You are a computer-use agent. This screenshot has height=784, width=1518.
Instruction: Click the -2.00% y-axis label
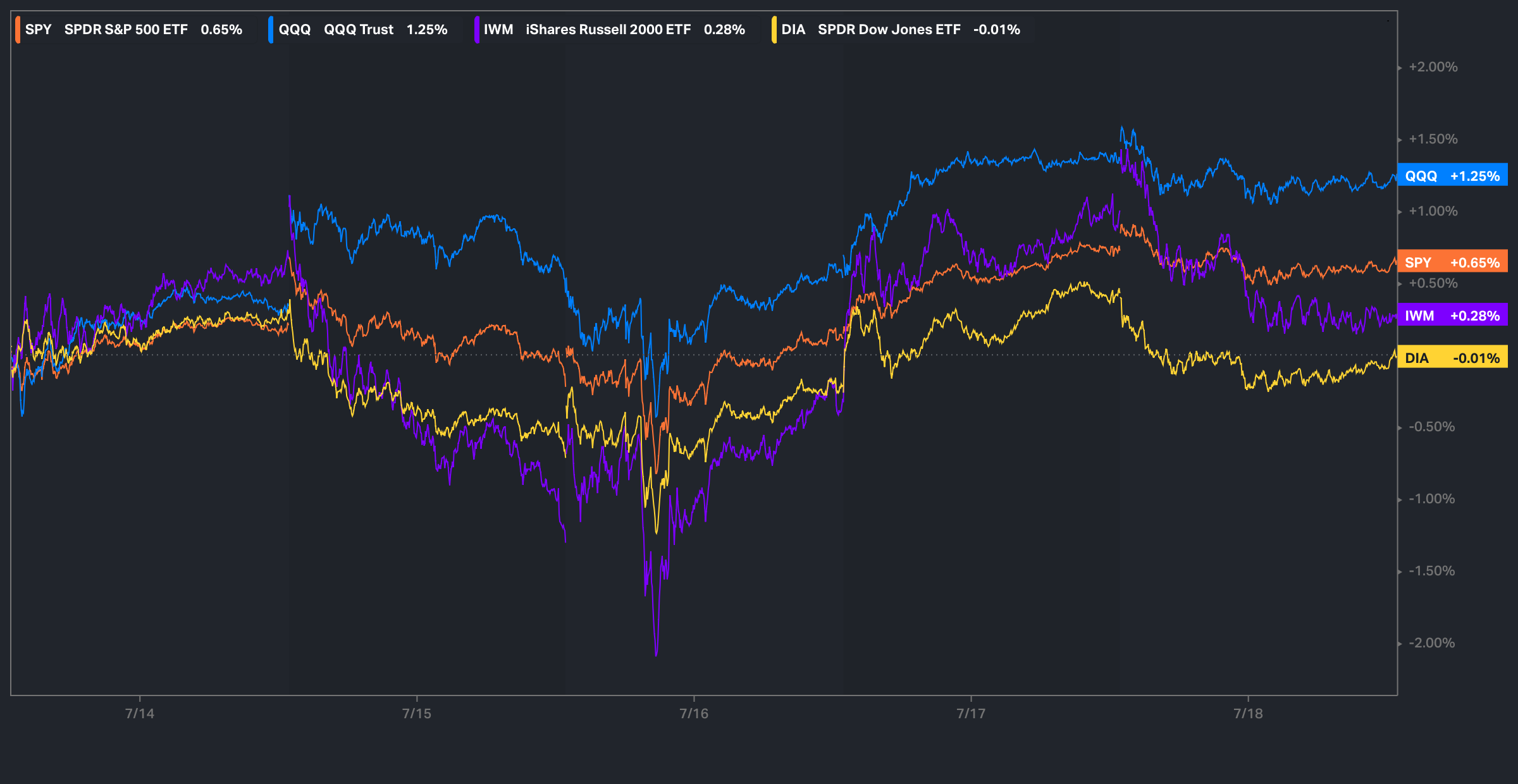1431,642
